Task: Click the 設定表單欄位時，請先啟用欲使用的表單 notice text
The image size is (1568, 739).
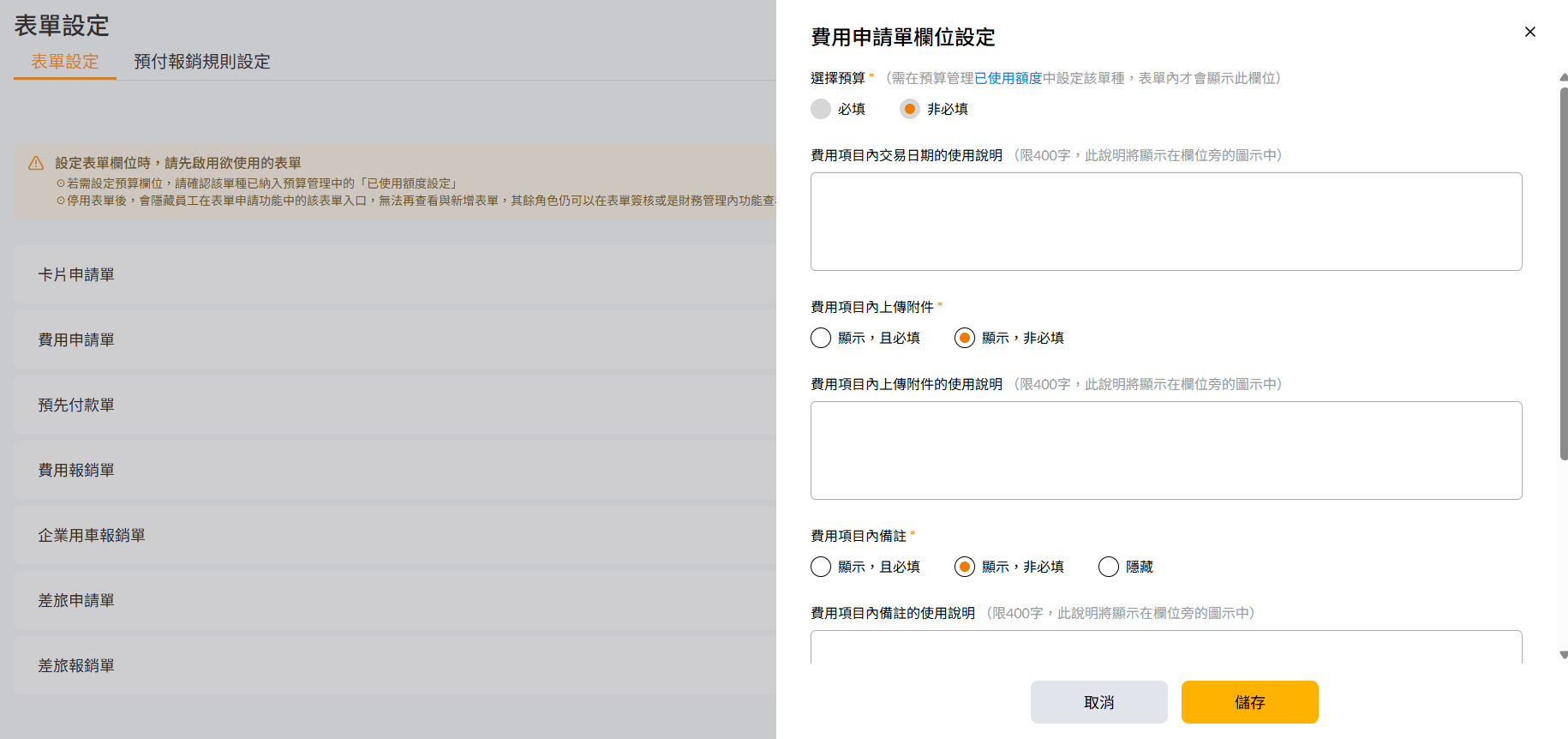Action: tap(178, 163)
